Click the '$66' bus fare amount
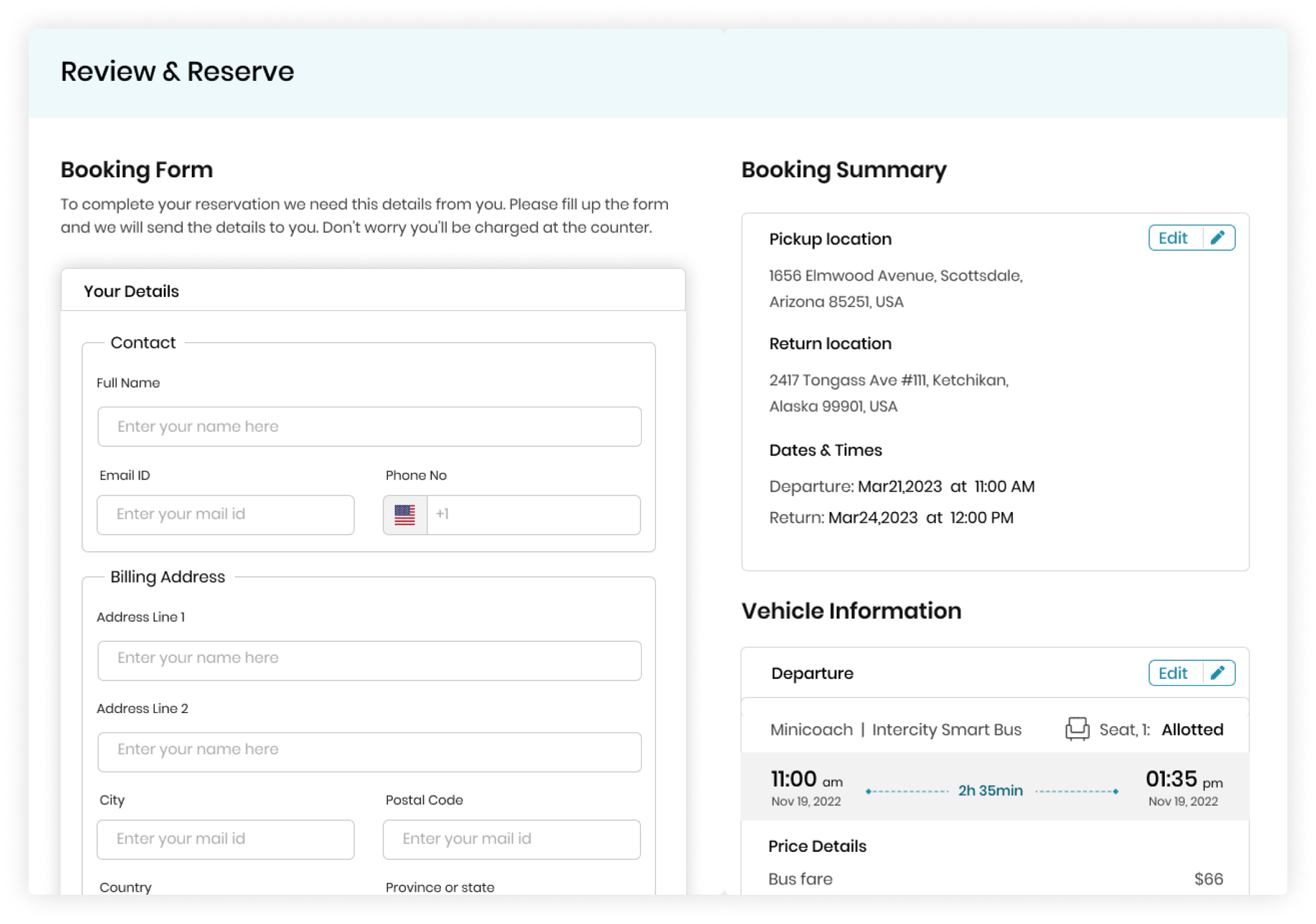1316x924 pixels. click(x=1208, y=879)
